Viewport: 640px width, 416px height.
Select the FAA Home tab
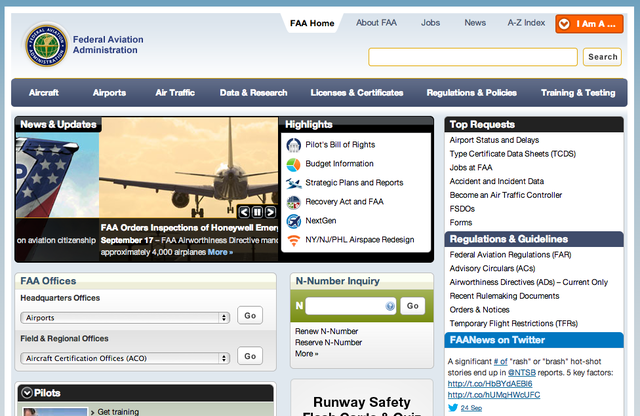pyautogui.click(x=312, y=23)
